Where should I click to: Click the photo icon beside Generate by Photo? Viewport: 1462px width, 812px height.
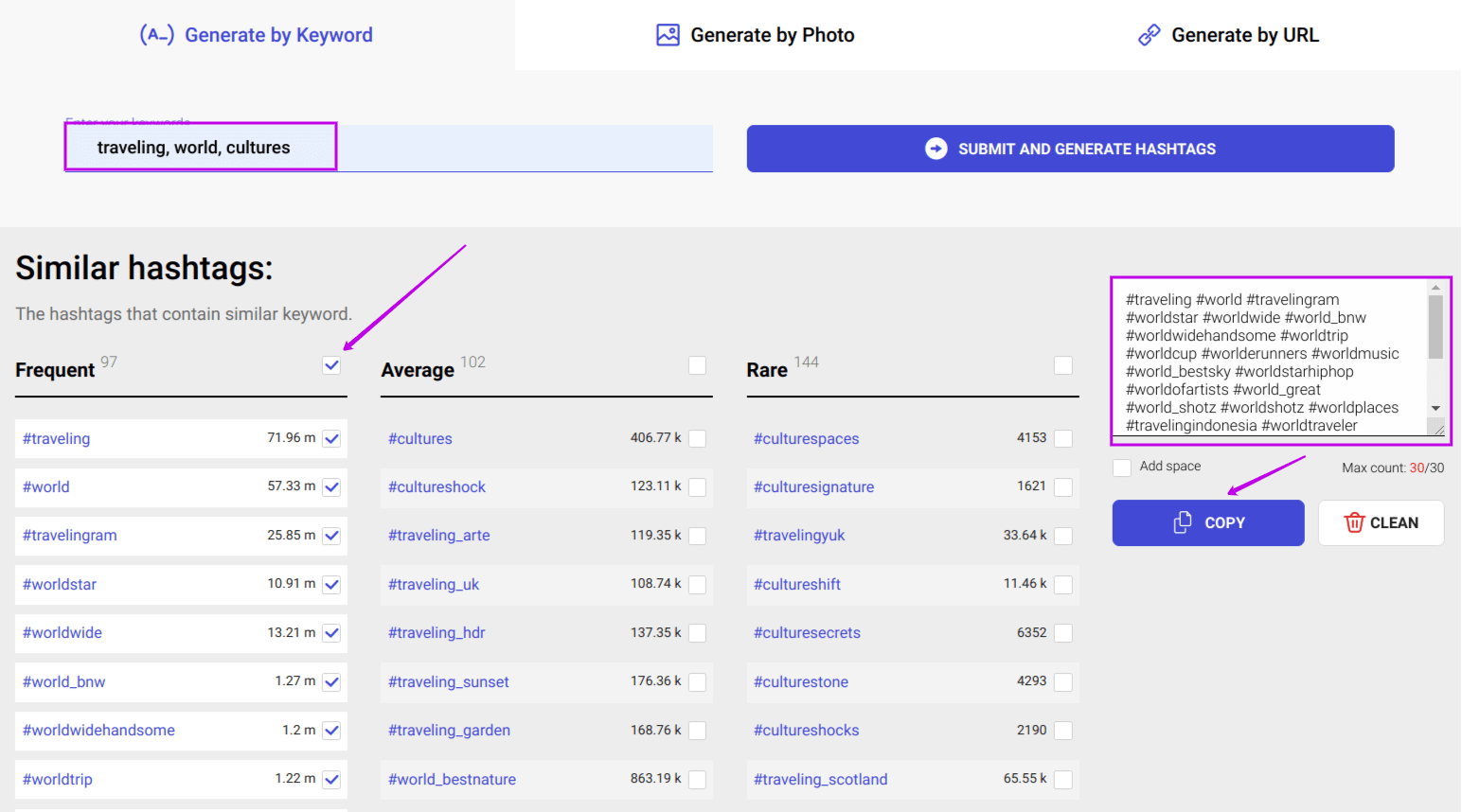tap(667, 34)
